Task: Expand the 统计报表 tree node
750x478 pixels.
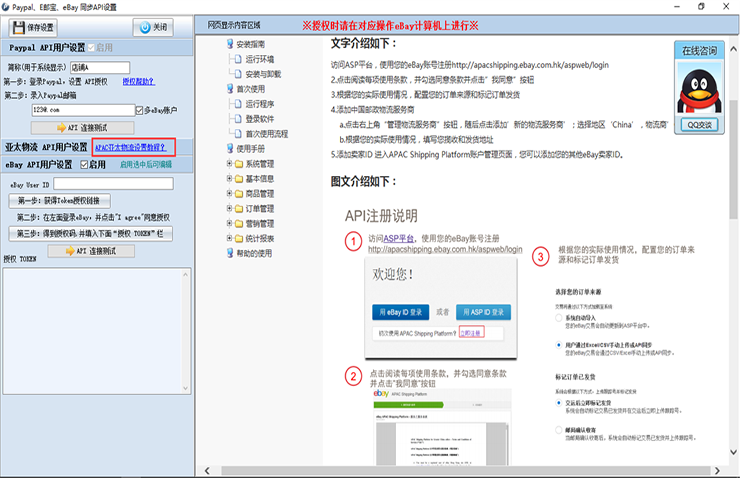Action: [230, 238]
